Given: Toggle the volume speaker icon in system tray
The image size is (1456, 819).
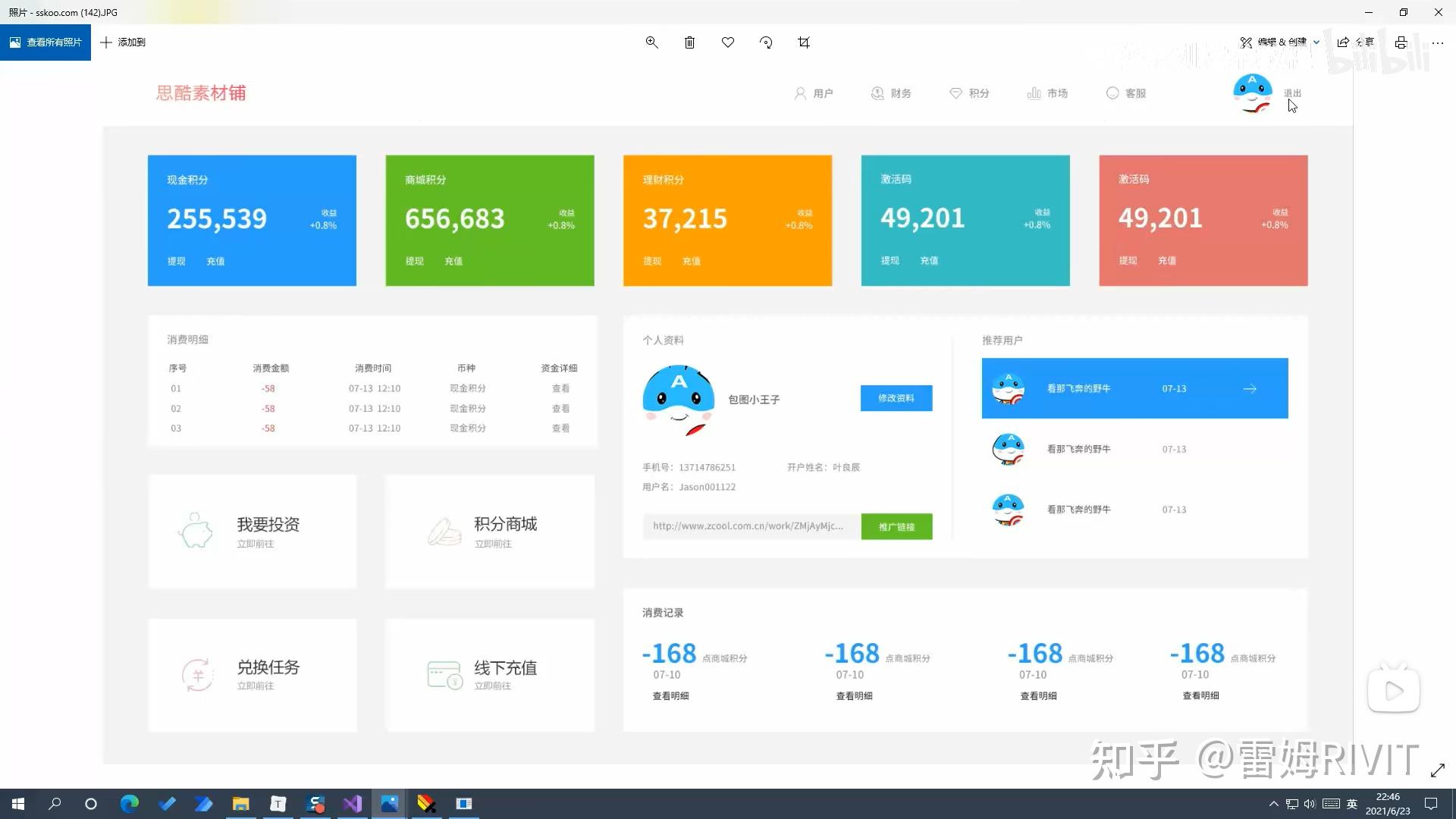Looking at the screenshot, I should coord(1310,804).
